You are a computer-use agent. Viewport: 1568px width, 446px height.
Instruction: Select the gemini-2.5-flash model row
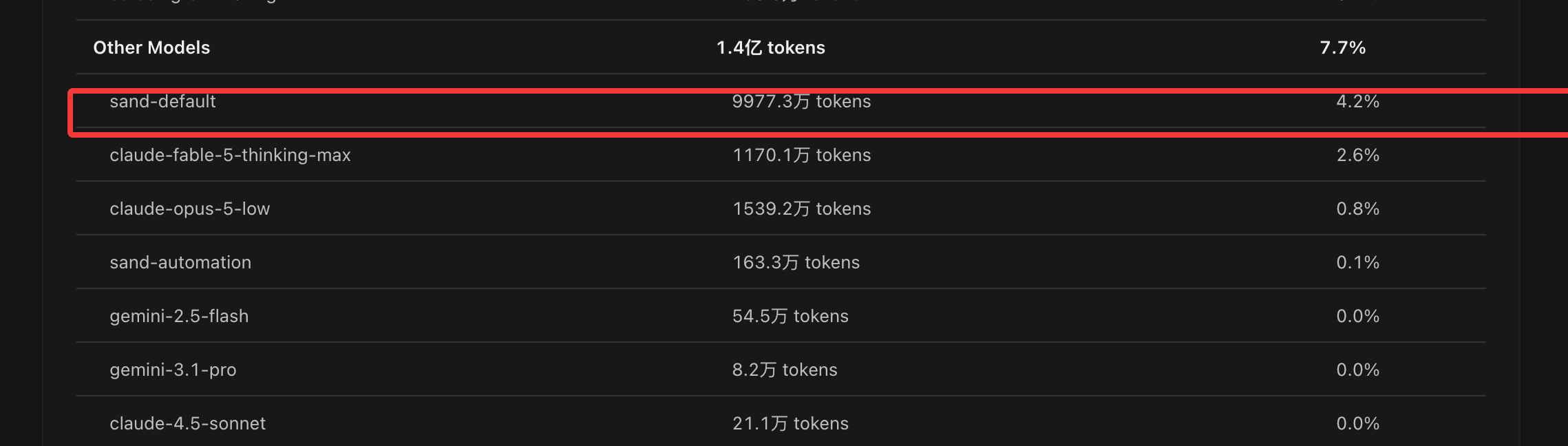[781, 316]
